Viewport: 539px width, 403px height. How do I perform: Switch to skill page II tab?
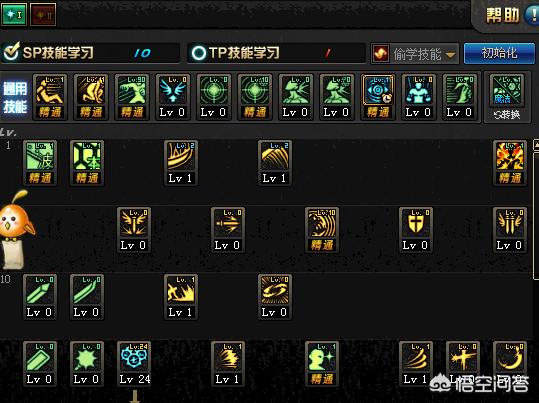coord(43,14)
